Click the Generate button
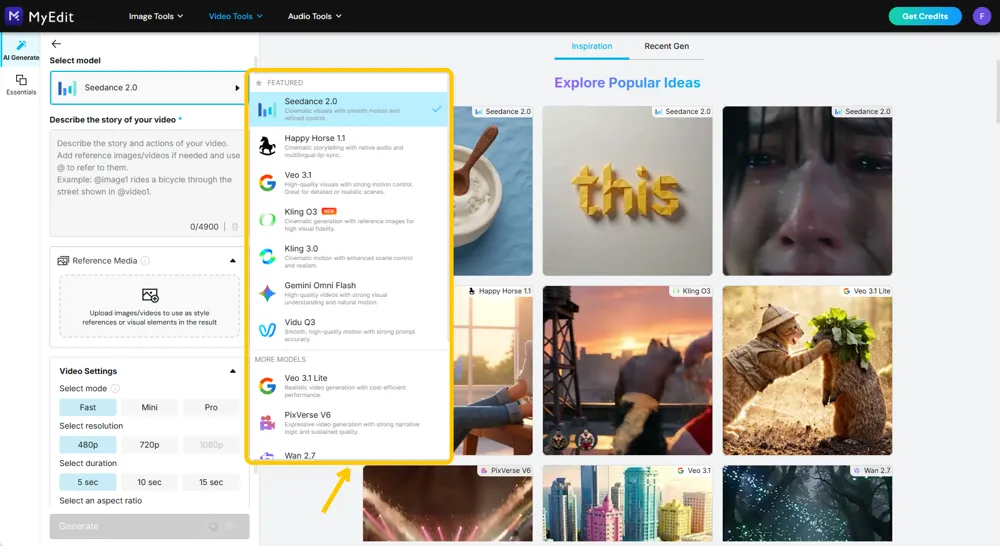 click(149, 526)
